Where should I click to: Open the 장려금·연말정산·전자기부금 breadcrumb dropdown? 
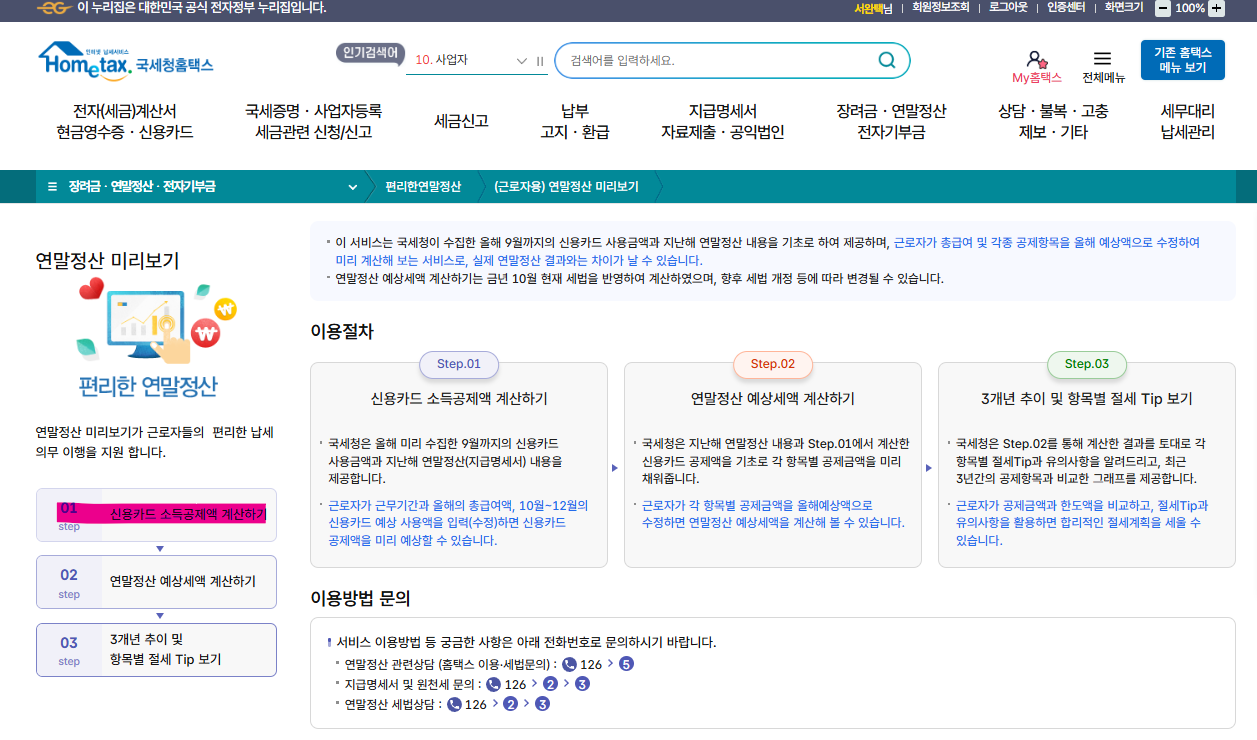(x=352, y=186)
